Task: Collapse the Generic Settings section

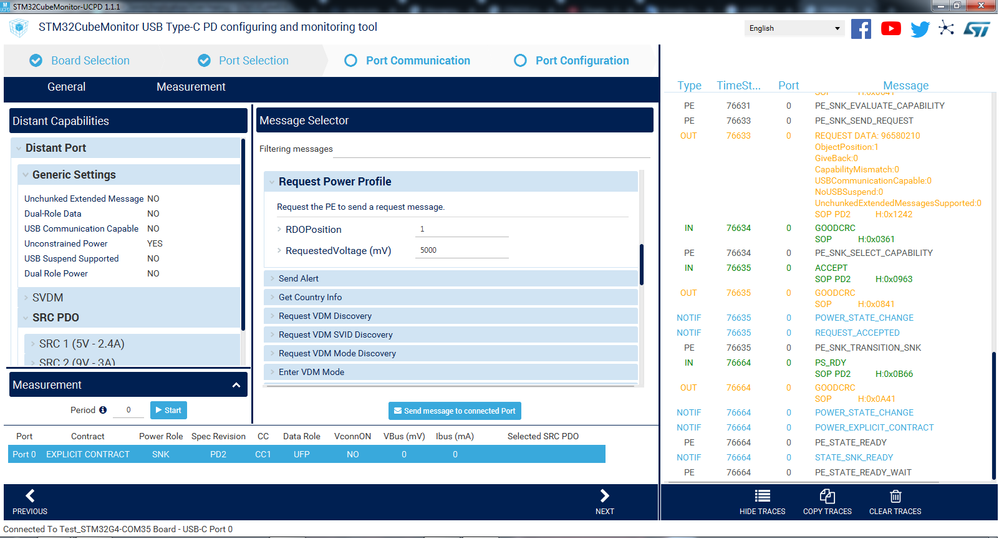Action: tap(25, 175)
